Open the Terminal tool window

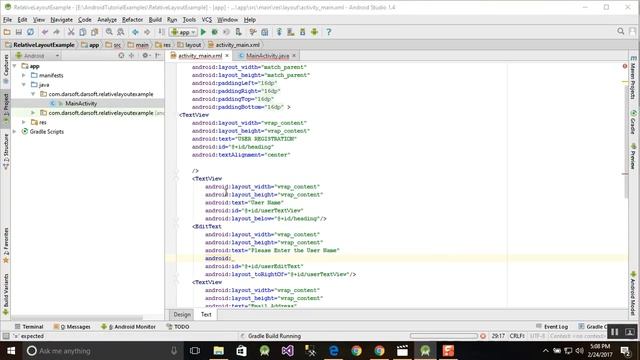coord(29,327)
